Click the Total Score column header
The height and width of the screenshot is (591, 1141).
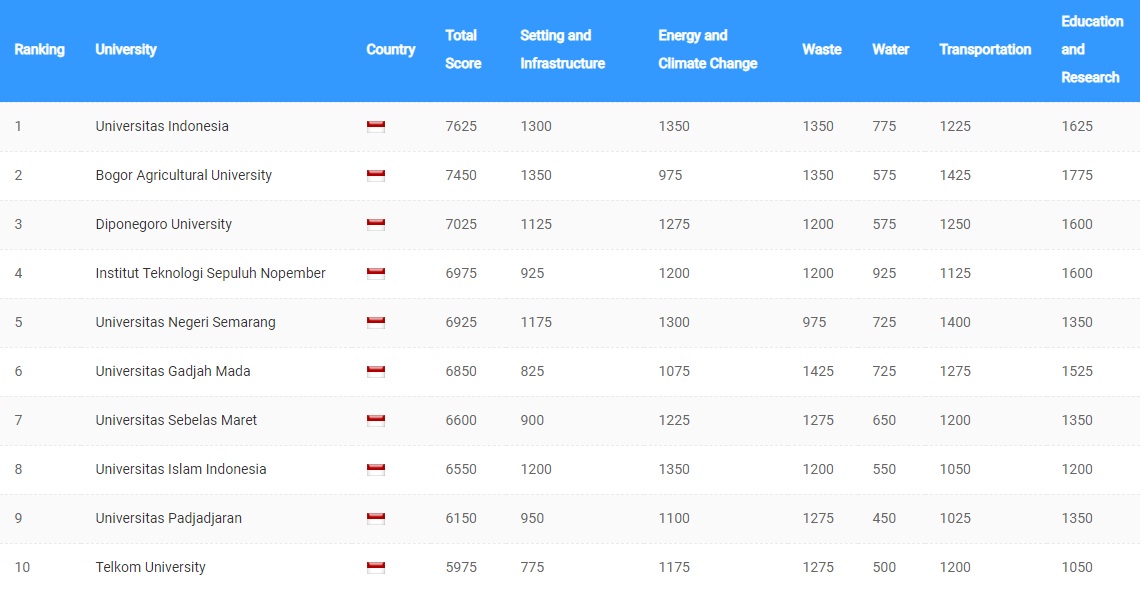463,50
